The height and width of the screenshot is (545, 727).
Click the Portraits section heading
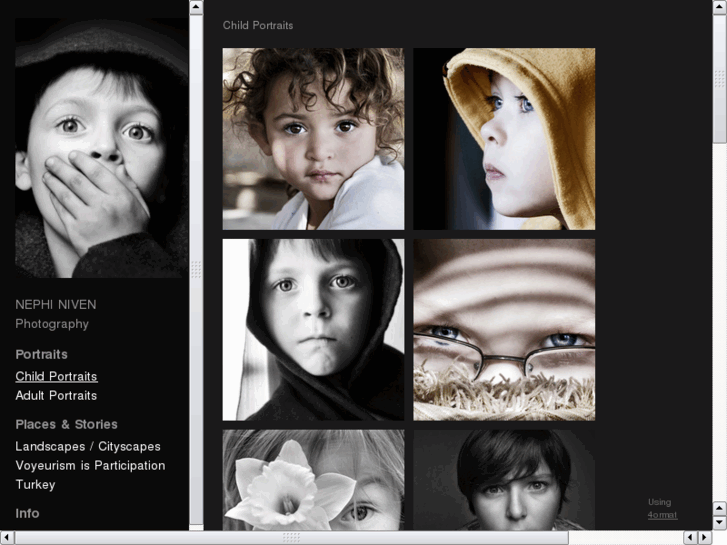pos(42,354)
